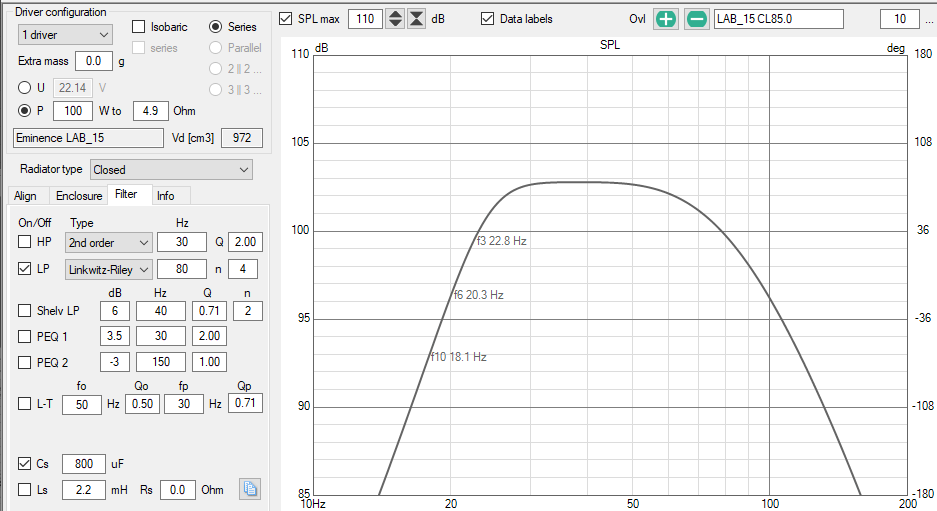Click the field showing 10 at top right
937x511 pixels.
point(899,19)
